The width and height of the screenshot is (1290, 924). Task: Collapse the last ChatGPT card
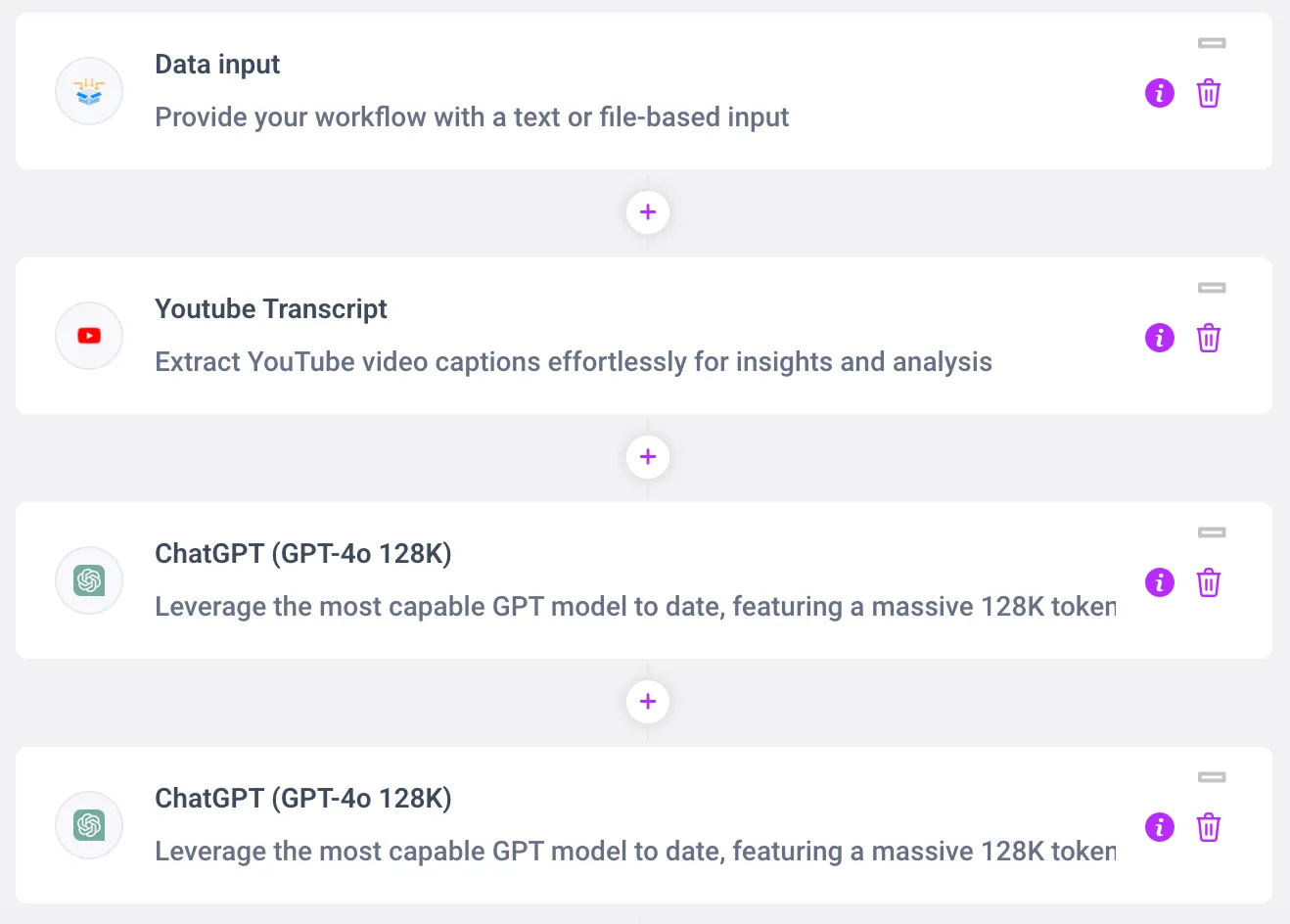[1212, 777]
